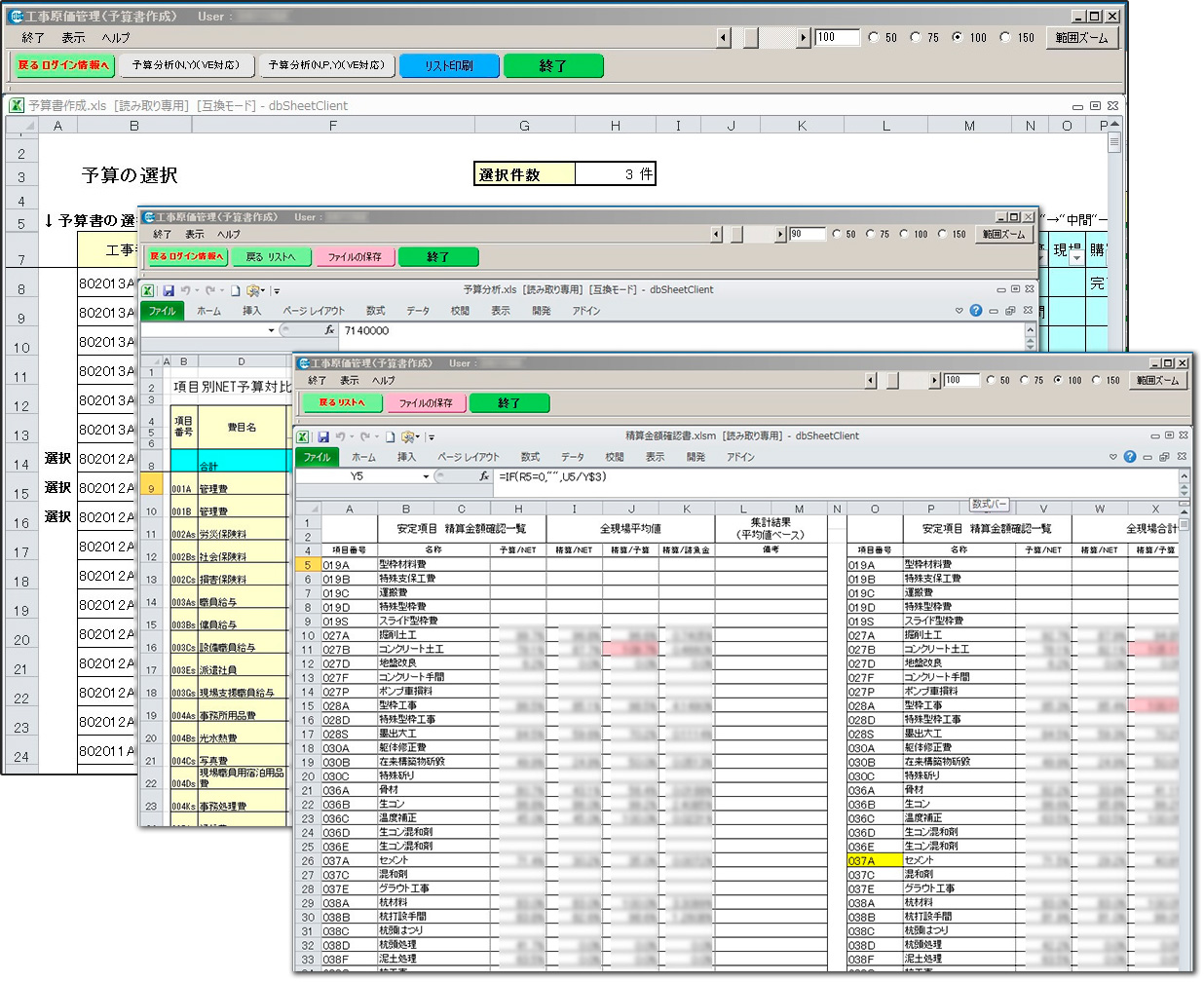Open the name box dropdown beside Y5
Viewport: 1204px width, 982px height.
[426, 476]
